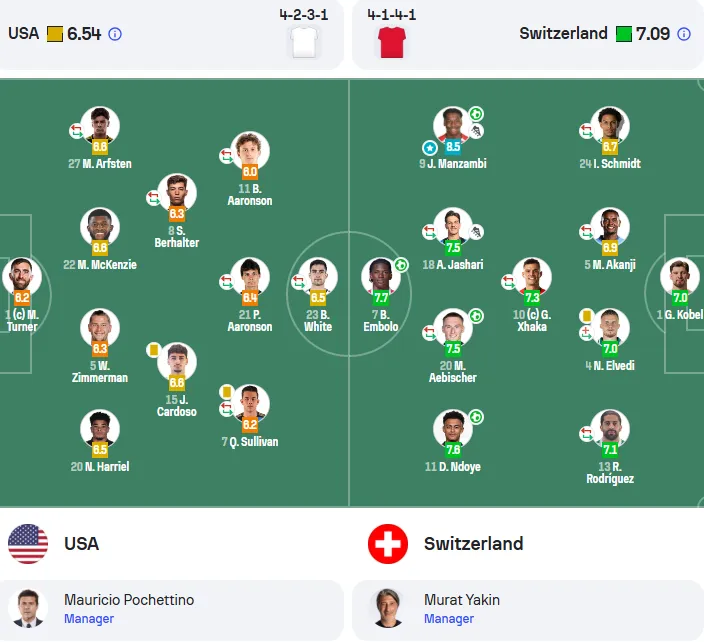
Task: Click the Switzerland flag icon
Action: (388, 544)
